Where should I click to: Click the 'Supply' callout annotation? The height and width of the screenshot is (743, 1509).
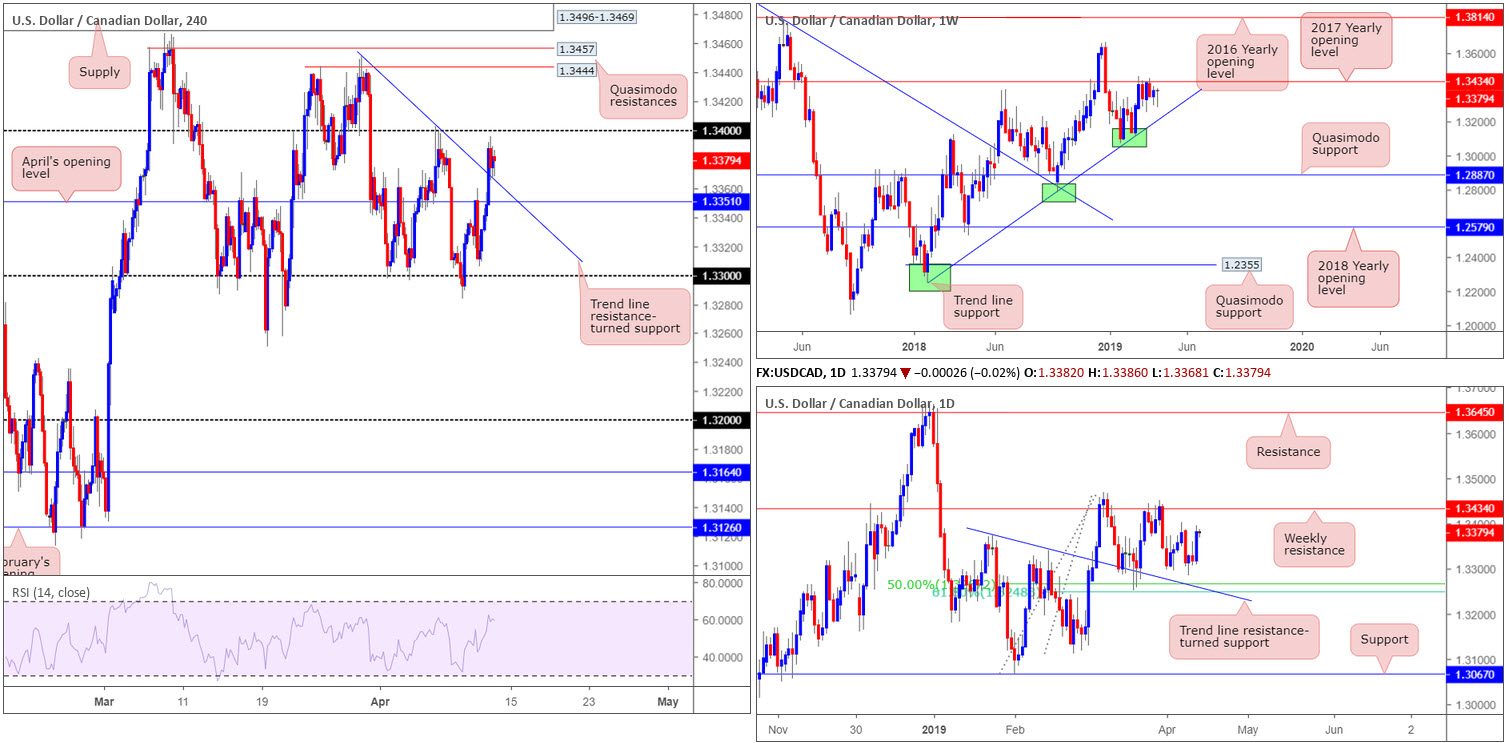point(101,72)
